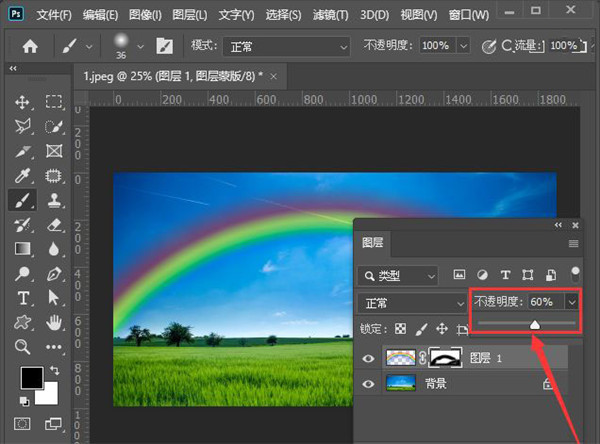
Task: Open the 图层(L) menu
Action: (189, 16)
